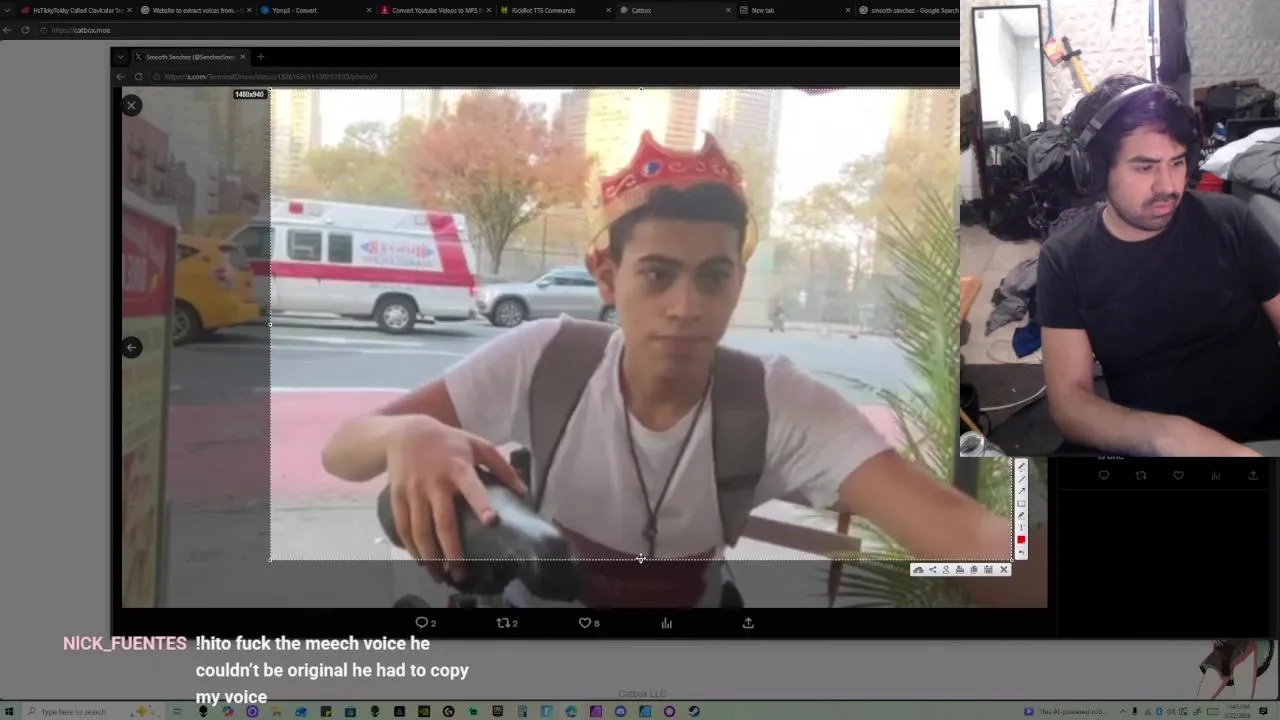Switch to Convert Youtube Videos to MP3 tab
Image resolution: width=1280 pixels, height=720 pixels.
434,10
